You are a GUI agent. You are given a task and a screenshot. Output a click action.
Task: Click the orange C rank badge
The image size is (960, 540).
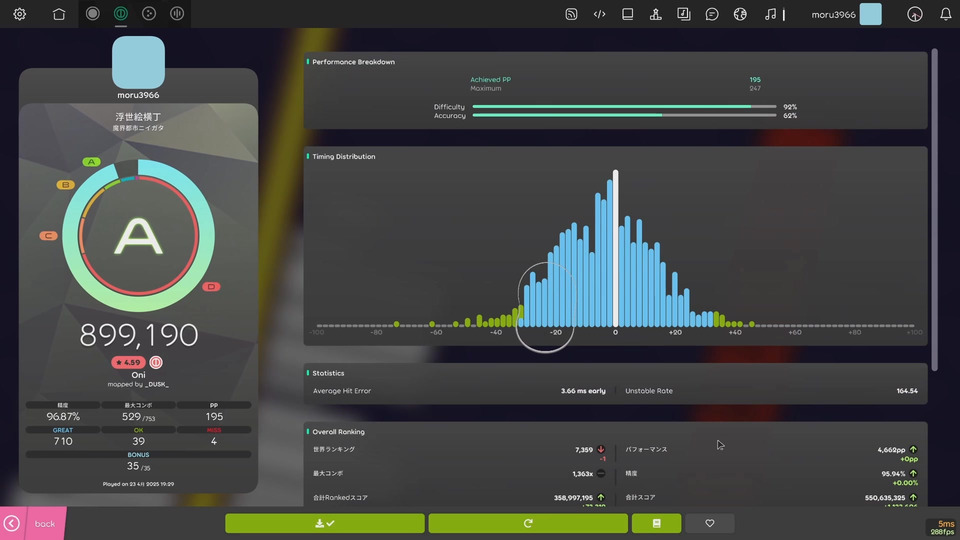[x=48, y=236]
